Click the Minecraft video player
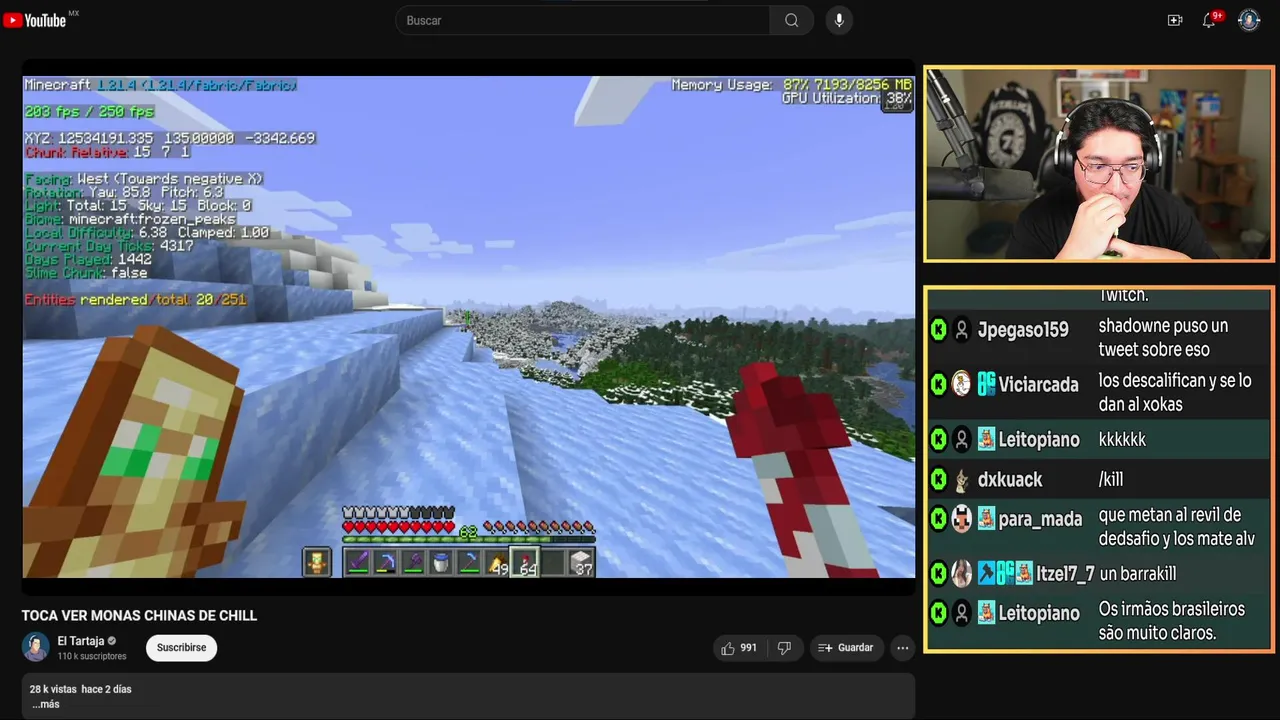Viewport: 1280px width, 720px height. pyautogui.click(x=469, y=327)
